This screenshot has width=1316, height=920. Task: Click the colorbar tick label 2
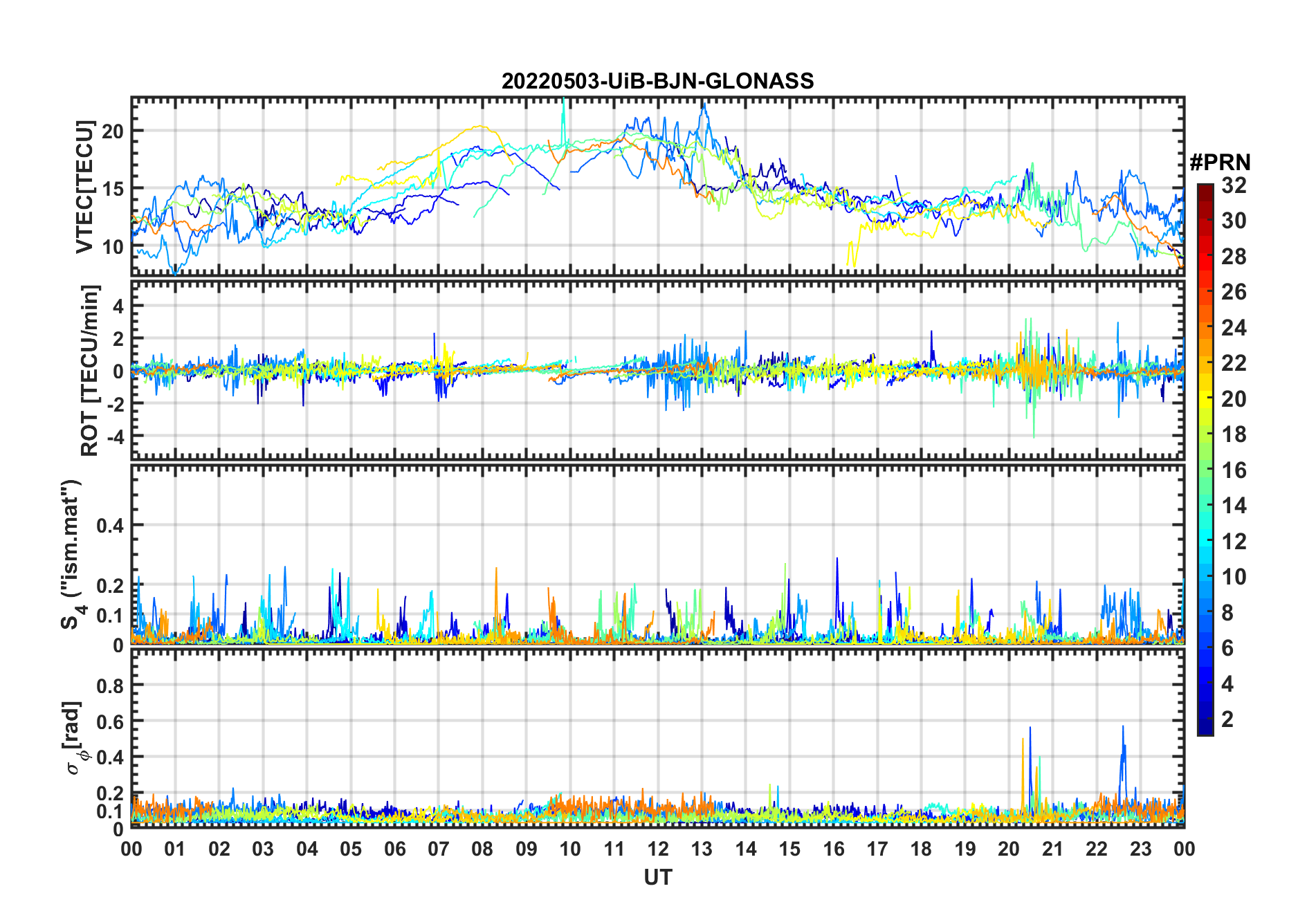pos(1227,719)
